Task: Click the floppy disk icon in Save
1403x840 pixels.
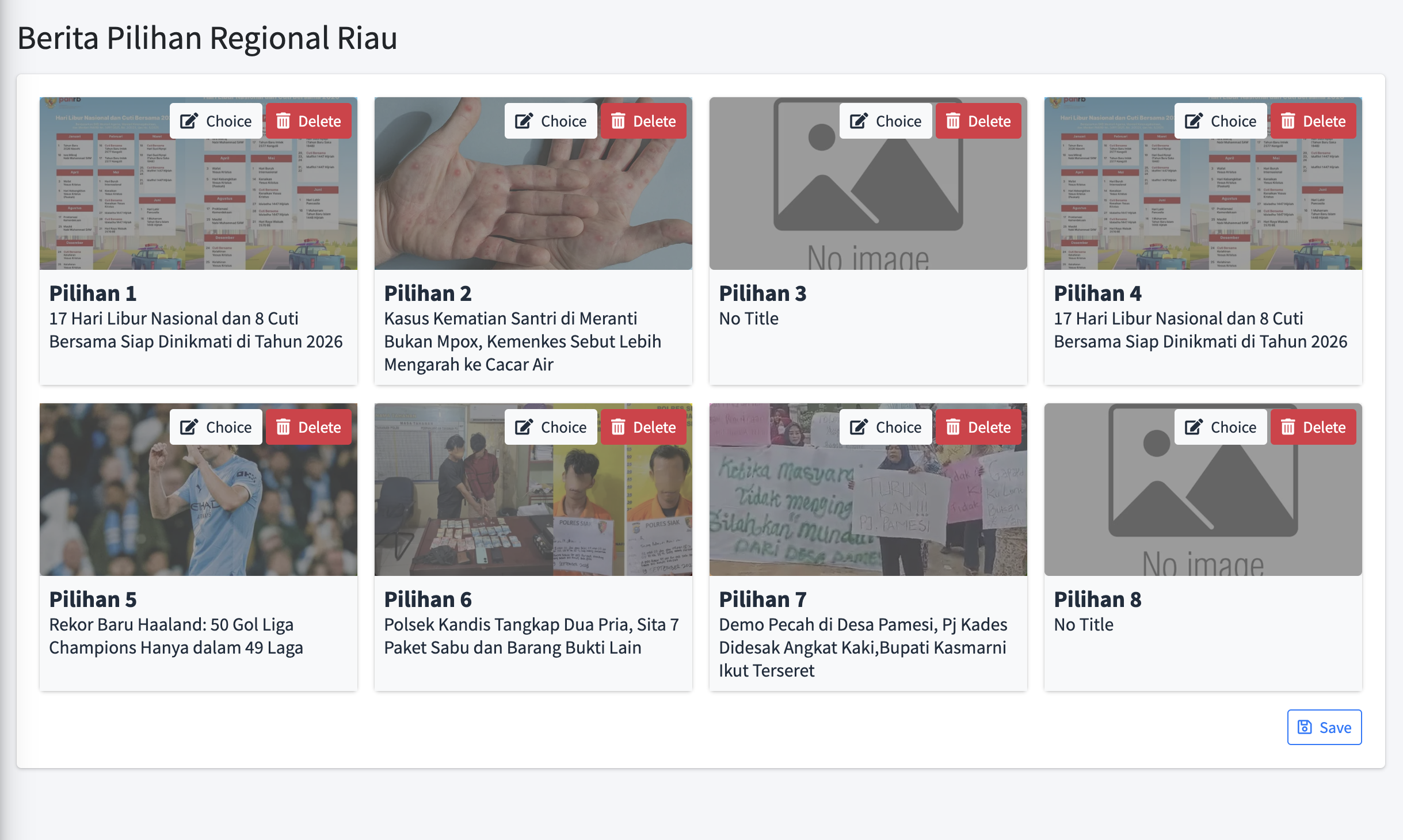Action: [x=1305, y=727]
